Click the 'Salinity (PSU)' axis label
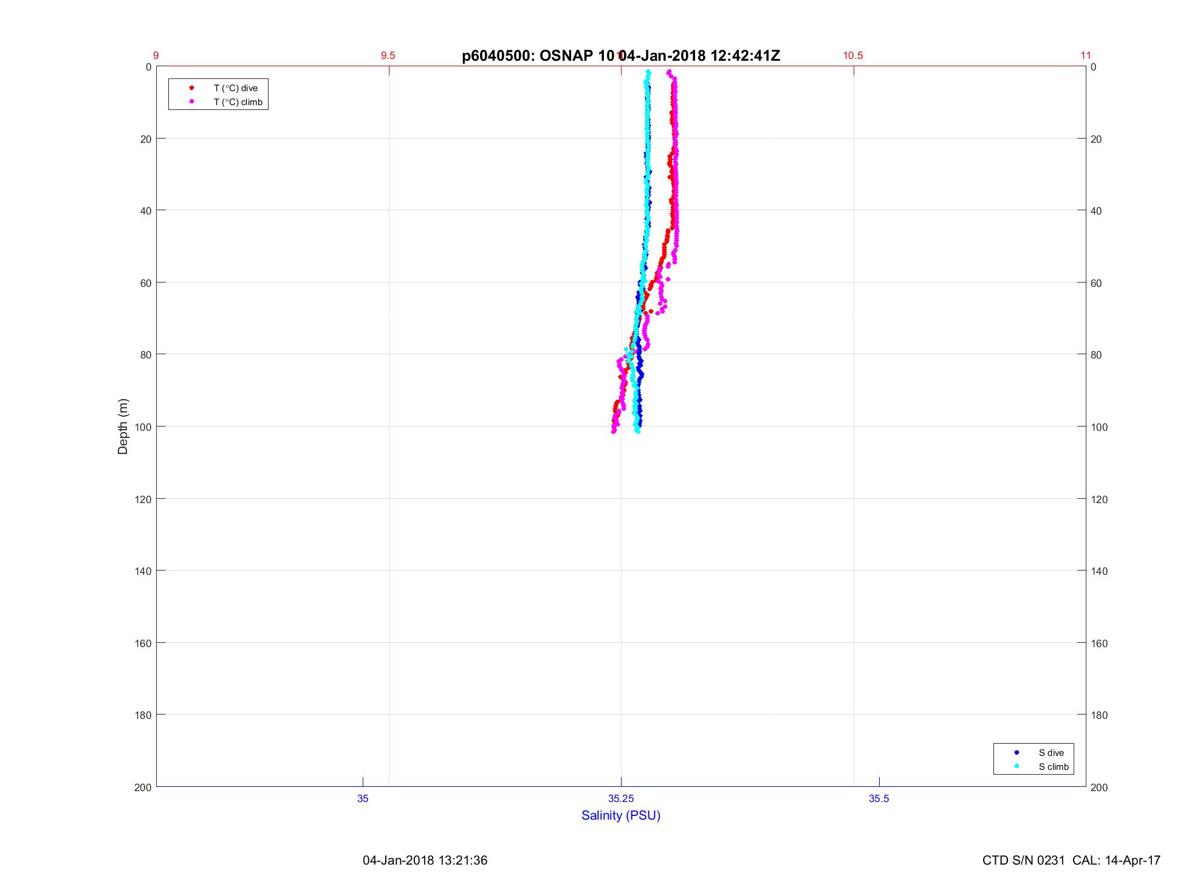The height and width of the screenshot is (885, 1200). (621, 816)
